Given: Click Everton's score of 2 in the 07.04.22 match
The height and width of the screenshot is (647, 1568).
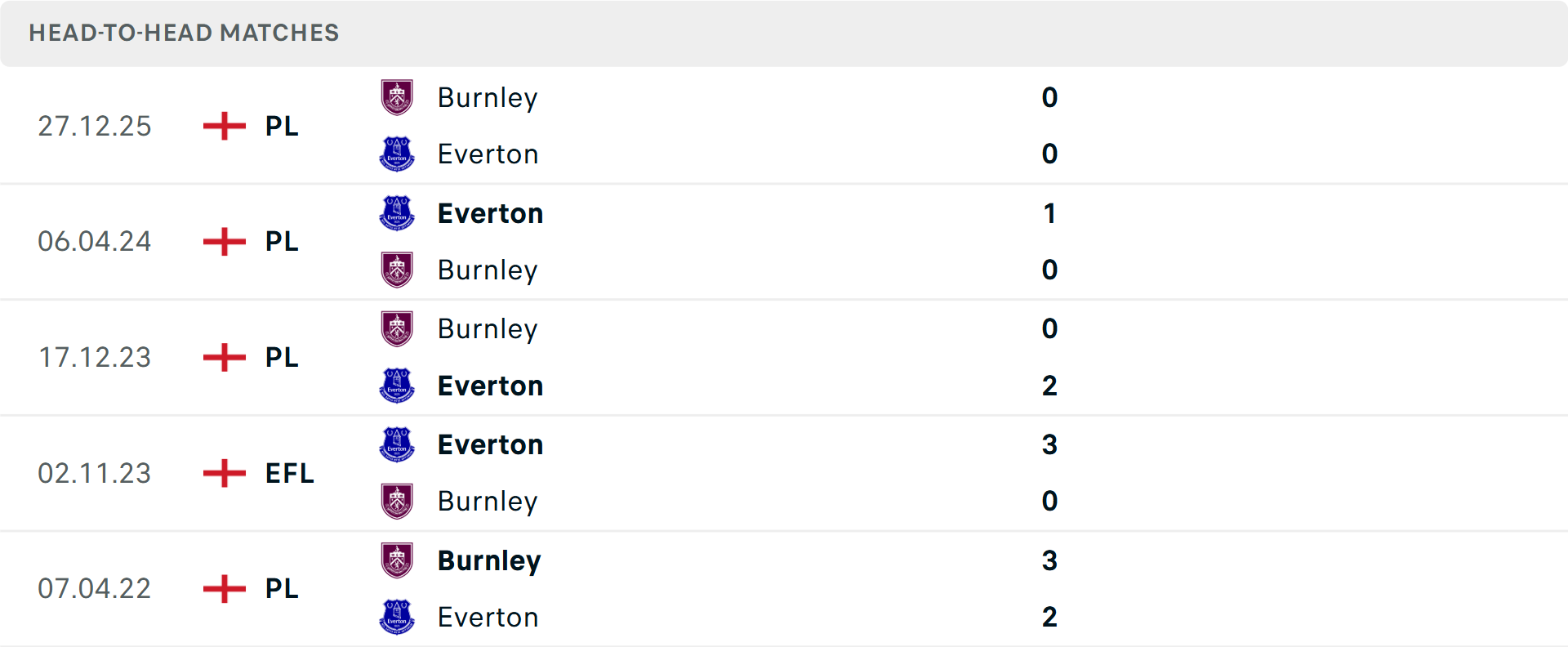Looking at the screenshot, I should tap(1049, 618).
